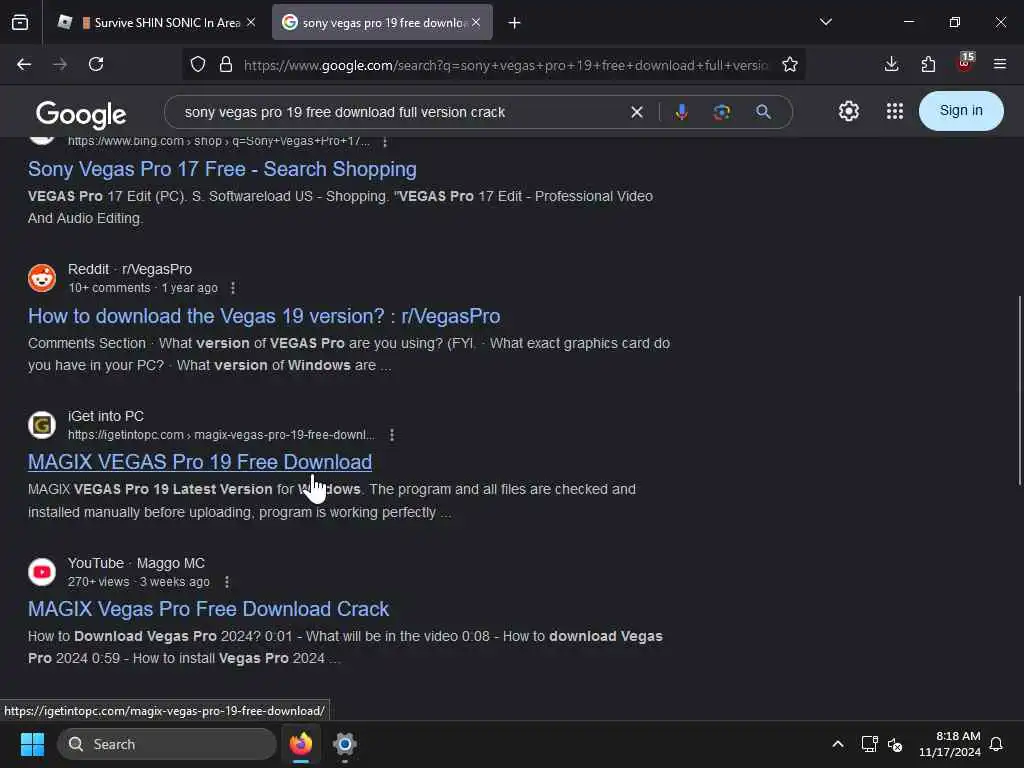Open the muted volume tray icon

[x=895, y=744]
